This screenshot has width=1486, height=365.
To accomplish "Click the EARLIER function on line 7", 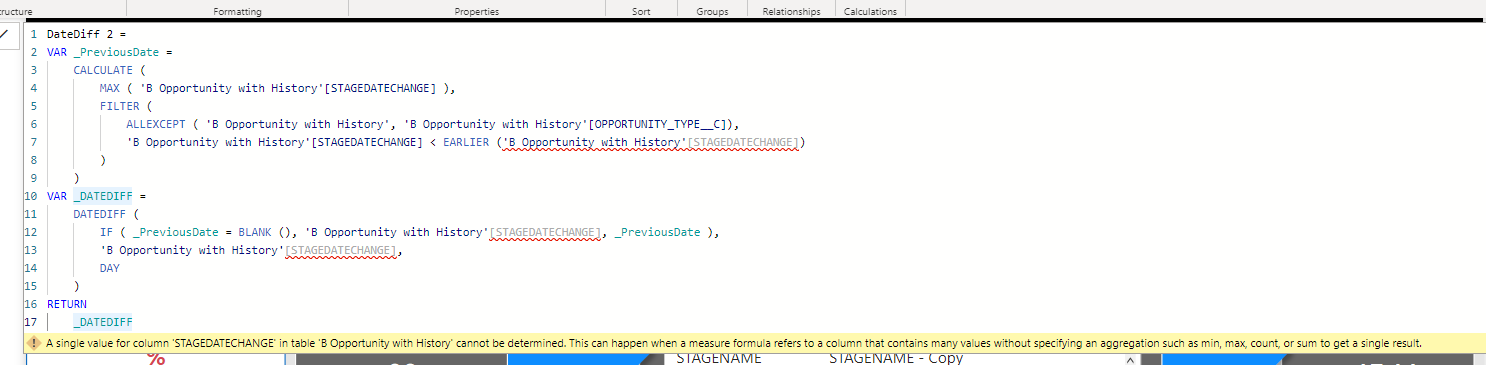I will 467,142.
